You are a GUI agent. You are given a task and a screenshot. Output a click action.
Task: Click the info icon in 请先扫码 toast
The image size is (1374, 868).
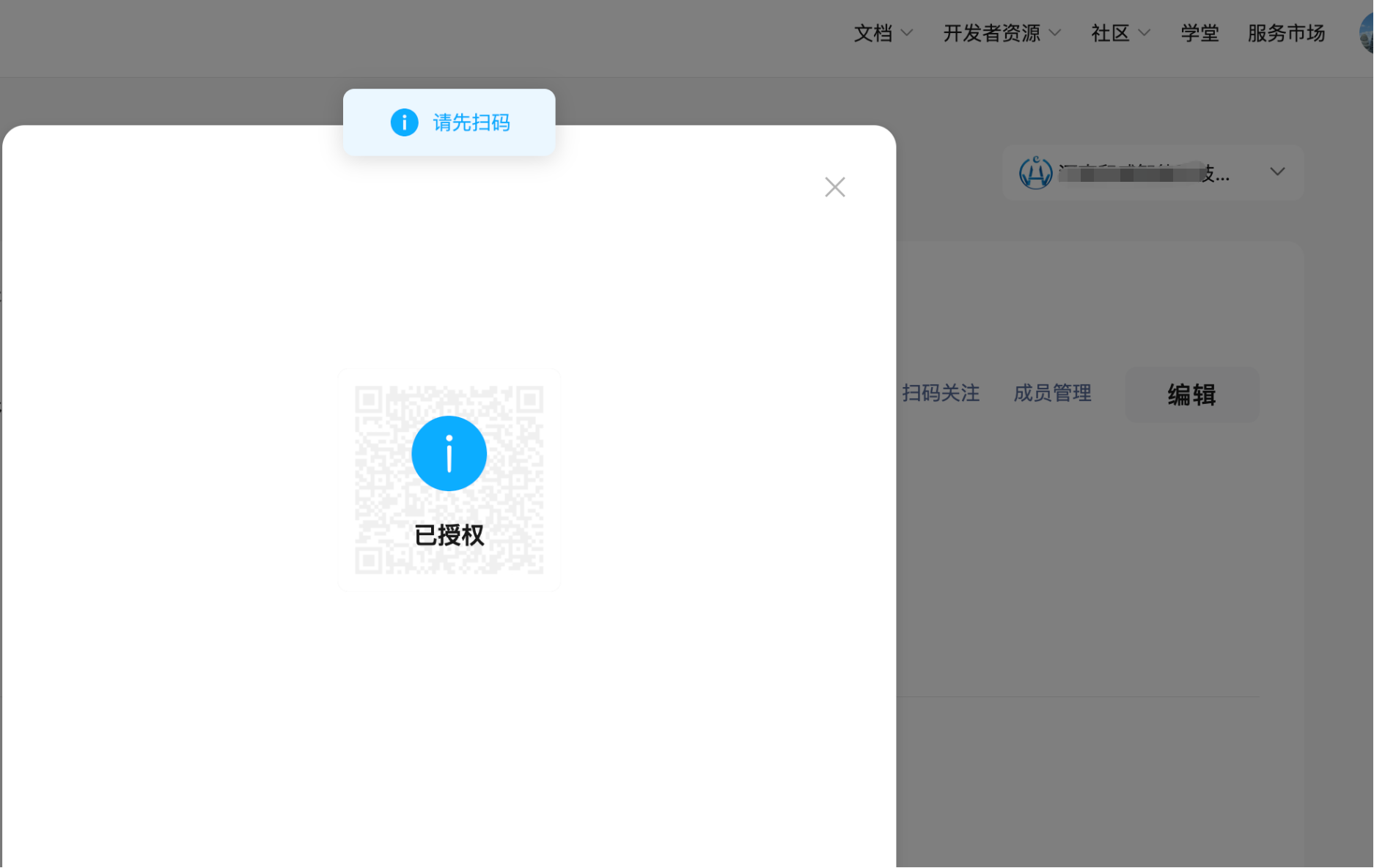(404, 122)
